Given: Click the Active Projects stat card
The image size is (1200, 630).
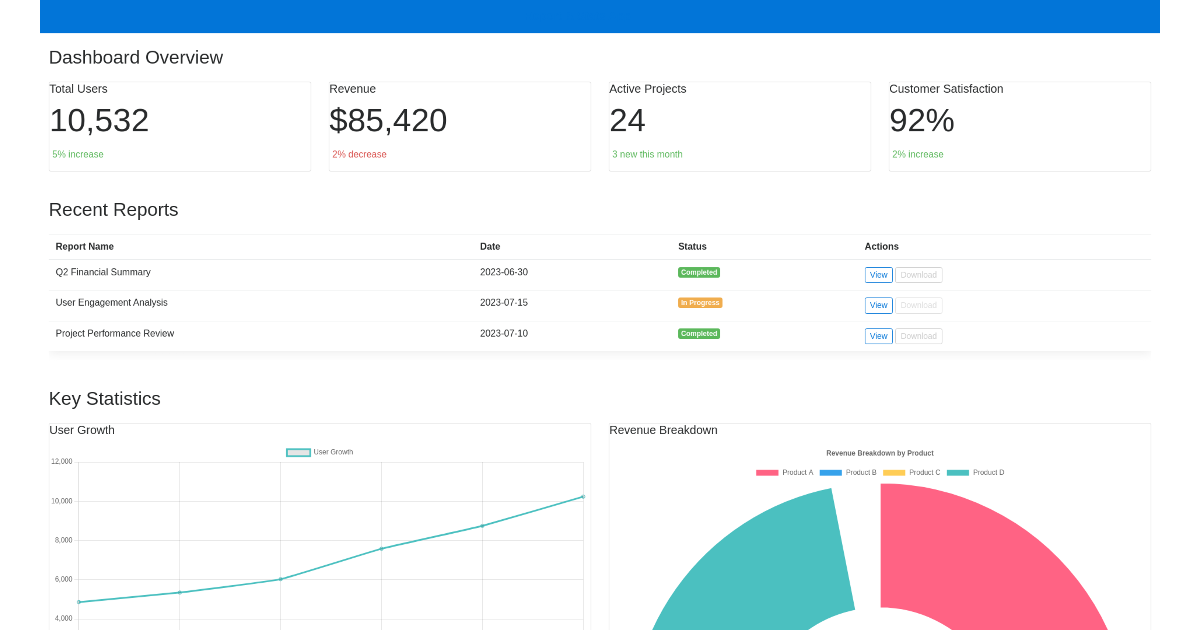Looking at the screenshot, I should point(740,125).
